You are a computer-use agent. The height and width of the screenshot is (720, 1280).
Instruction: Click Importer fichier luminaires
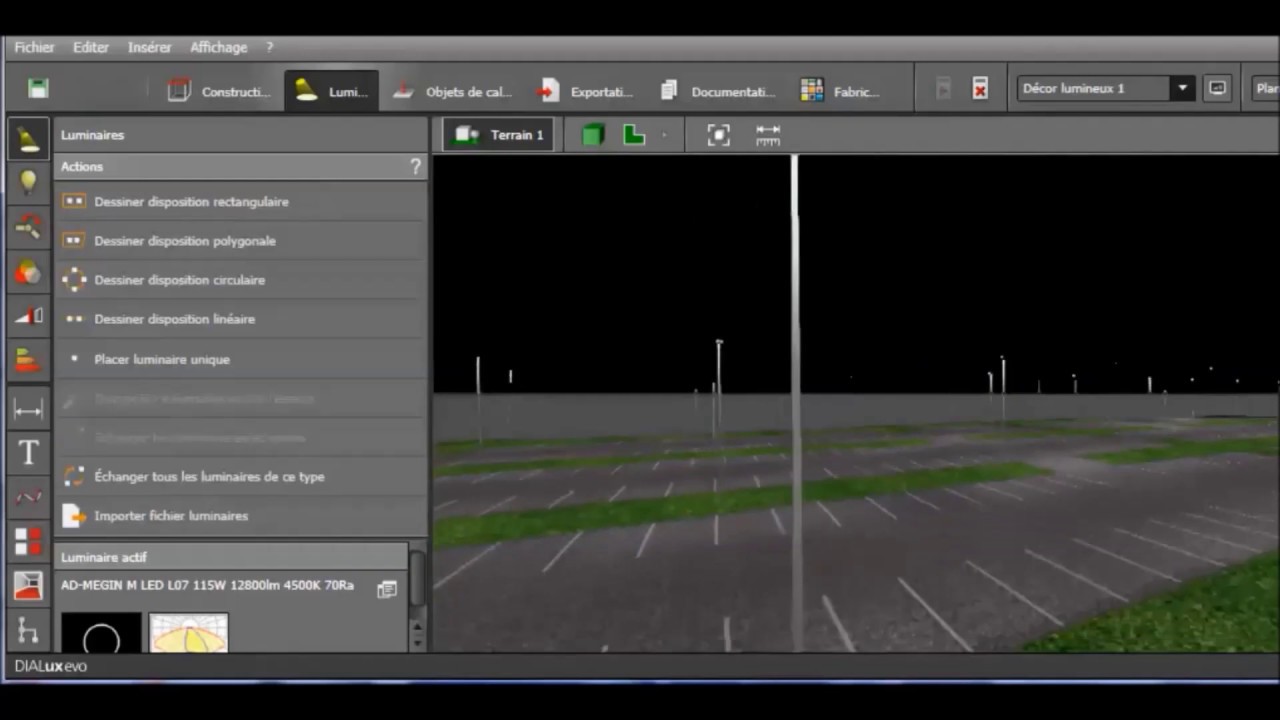241,516
